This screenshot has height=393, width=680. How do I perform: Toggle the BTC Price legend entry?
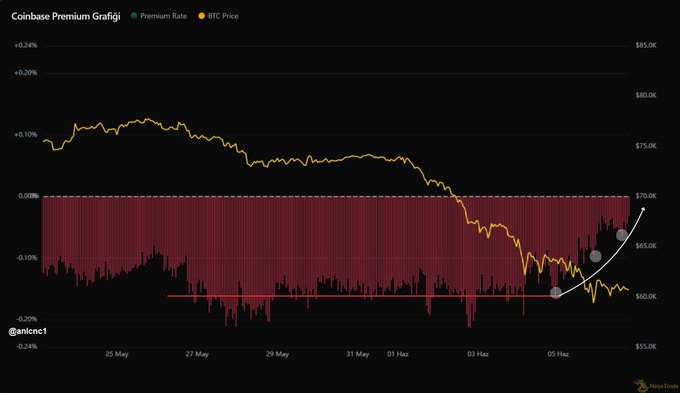pyautogui.click(x=219, y=16)
